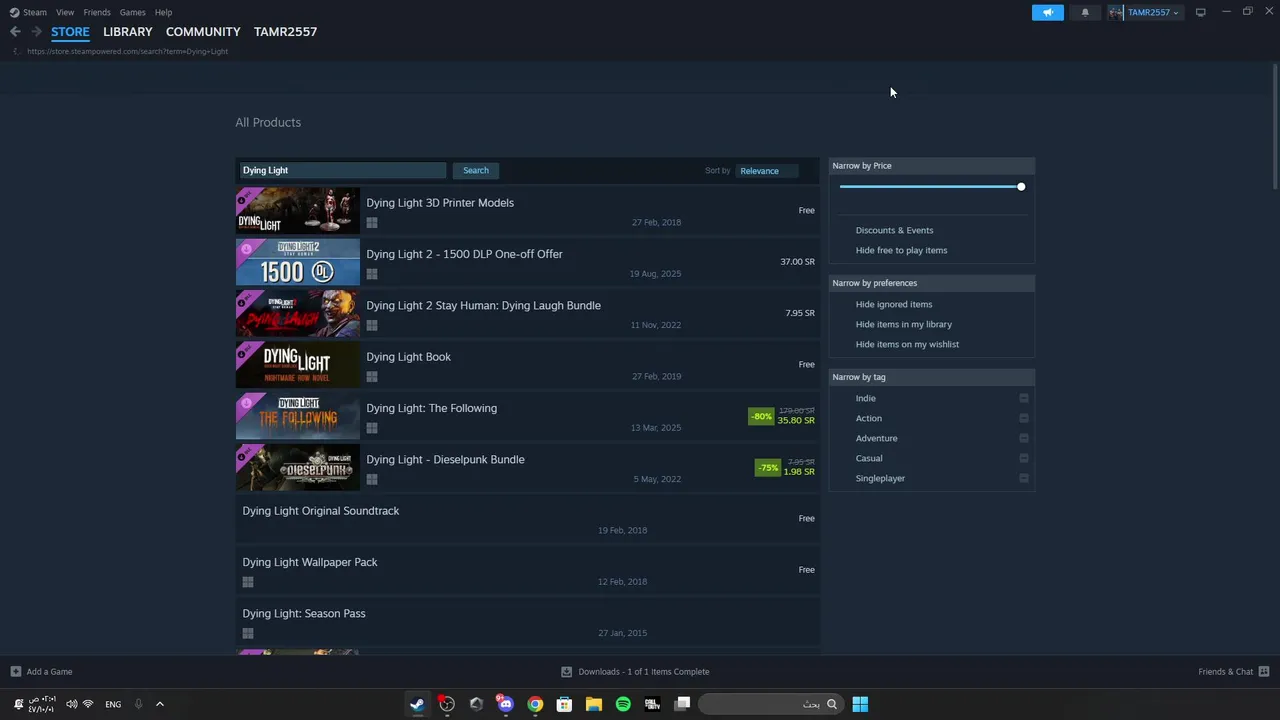Click the Downloads tray icon
This screenshot has height=720, width=1280.
566,671
